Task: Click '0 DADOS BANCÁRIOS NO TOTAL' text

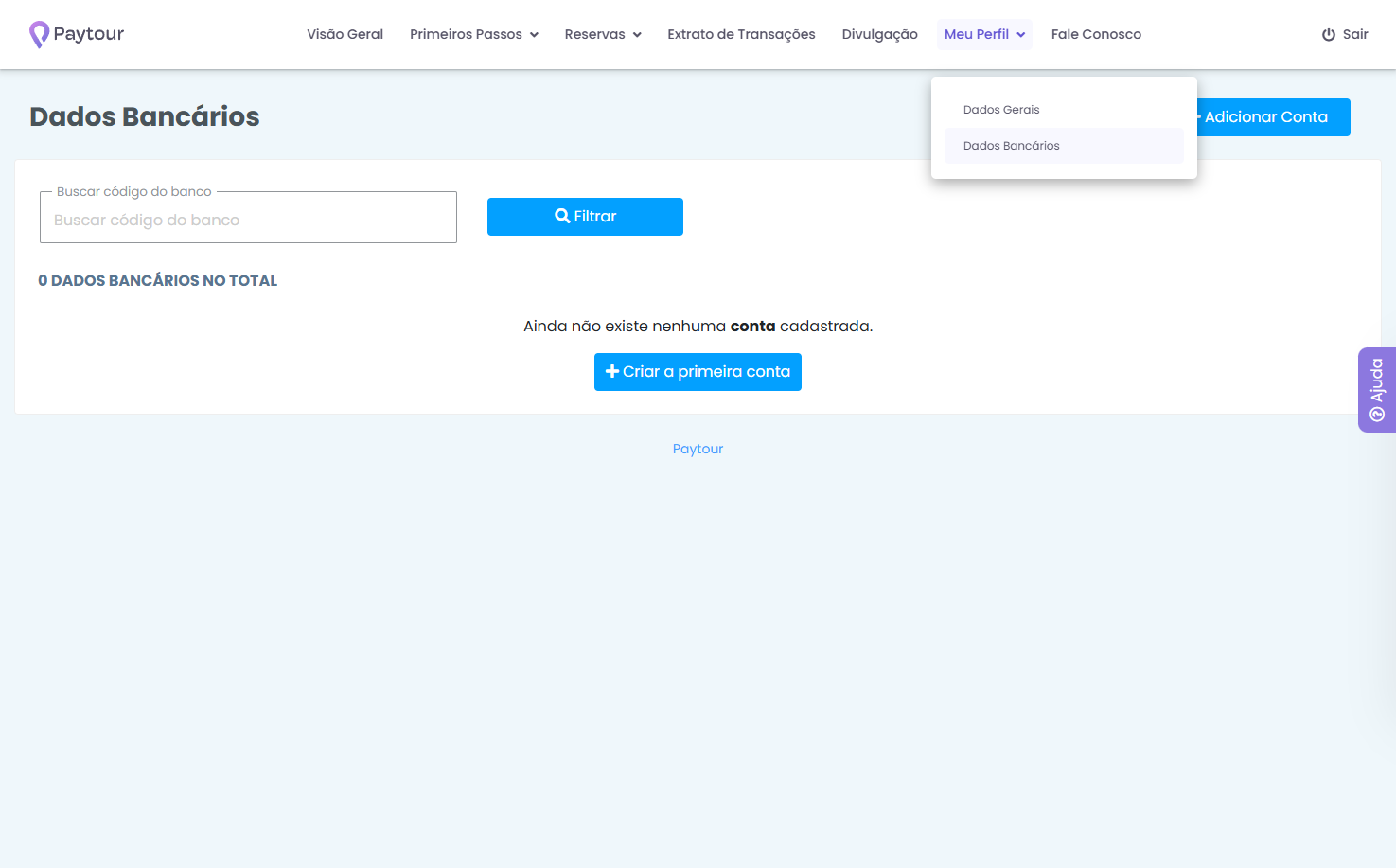Action: click(x=157, y=280)
